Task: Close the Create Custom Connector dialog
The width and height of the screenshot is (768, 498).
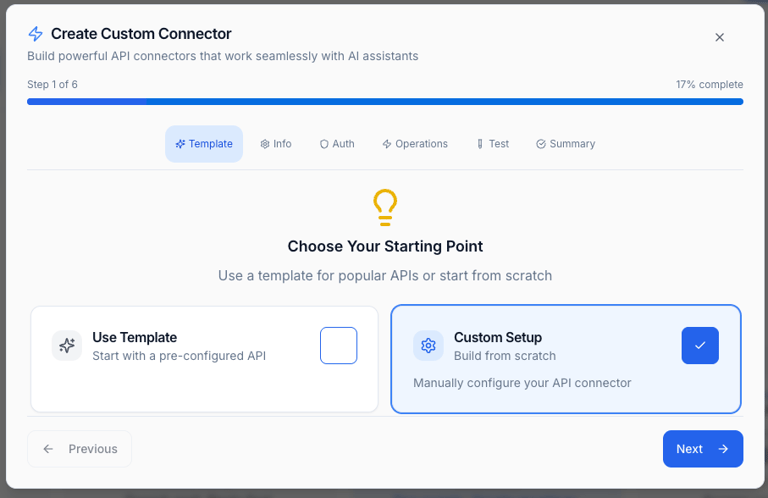Action: [720, 37]
